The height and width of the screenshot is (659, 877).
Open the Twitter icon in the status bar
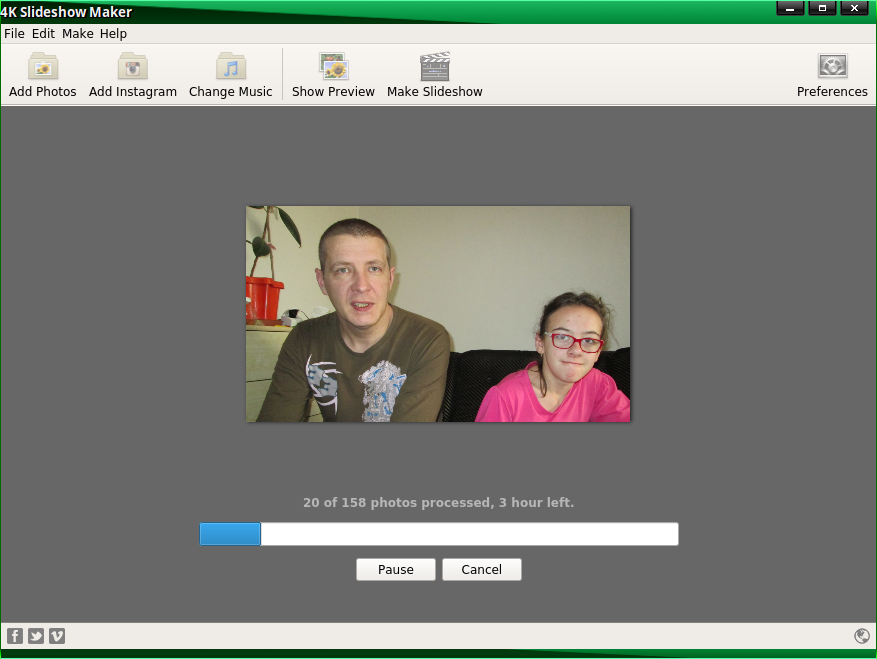coord(36,636)
